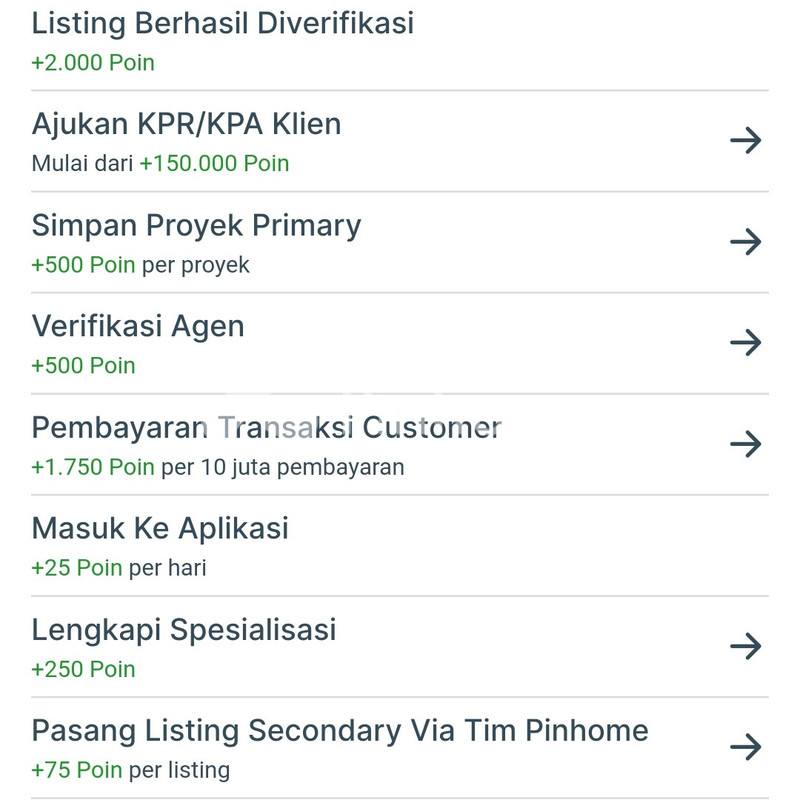Click the +2.000 Poin reward text
The width and height of the screenshot is (800, 800).
pos(93,63)
